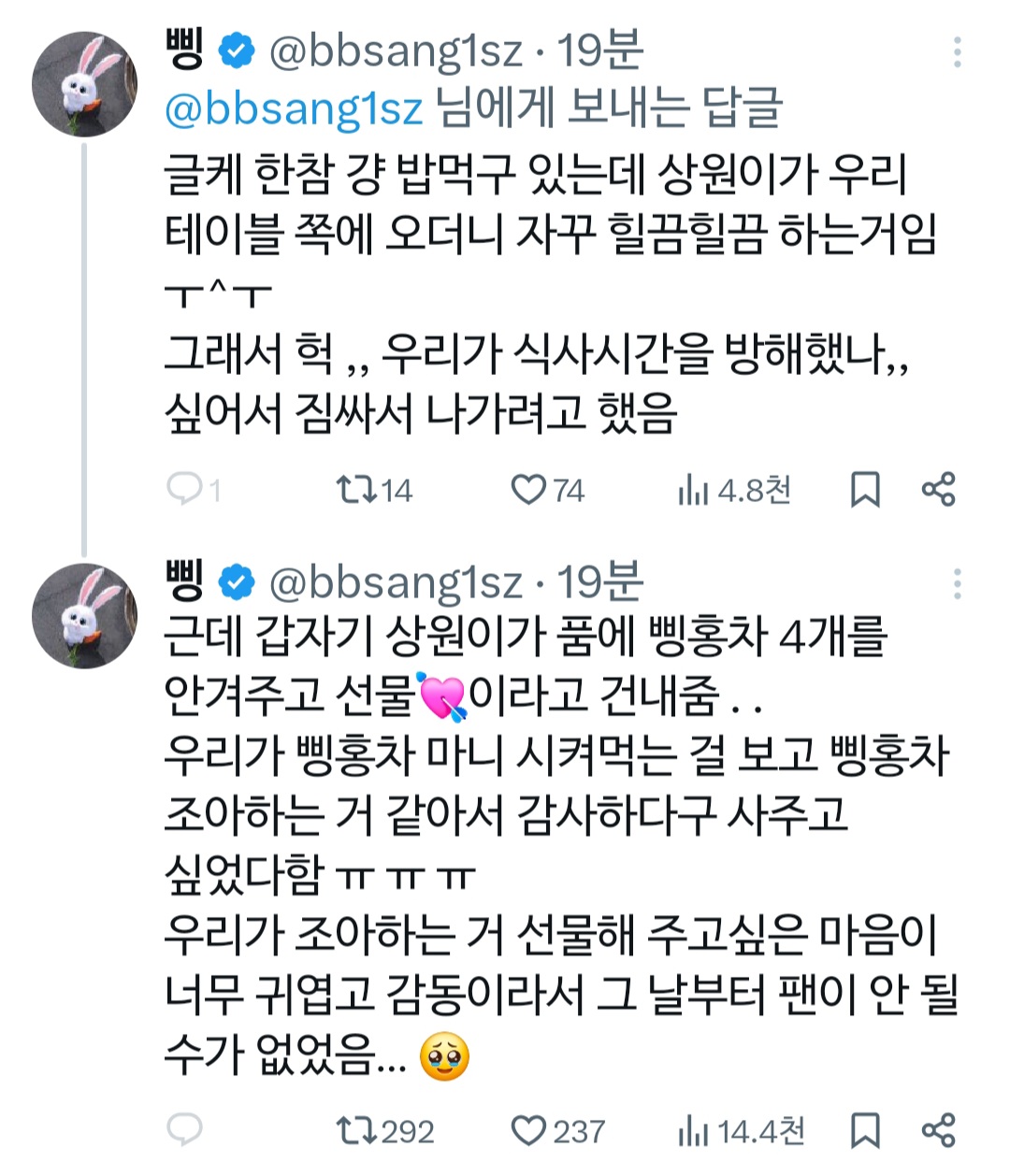Open more options menu for second tweet
The image size is (1010, 1176).
(x=957, y=584)
